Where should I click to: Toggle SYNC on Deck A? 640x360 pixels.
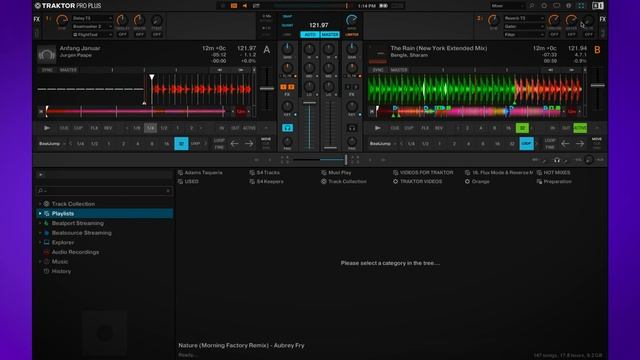47,70
